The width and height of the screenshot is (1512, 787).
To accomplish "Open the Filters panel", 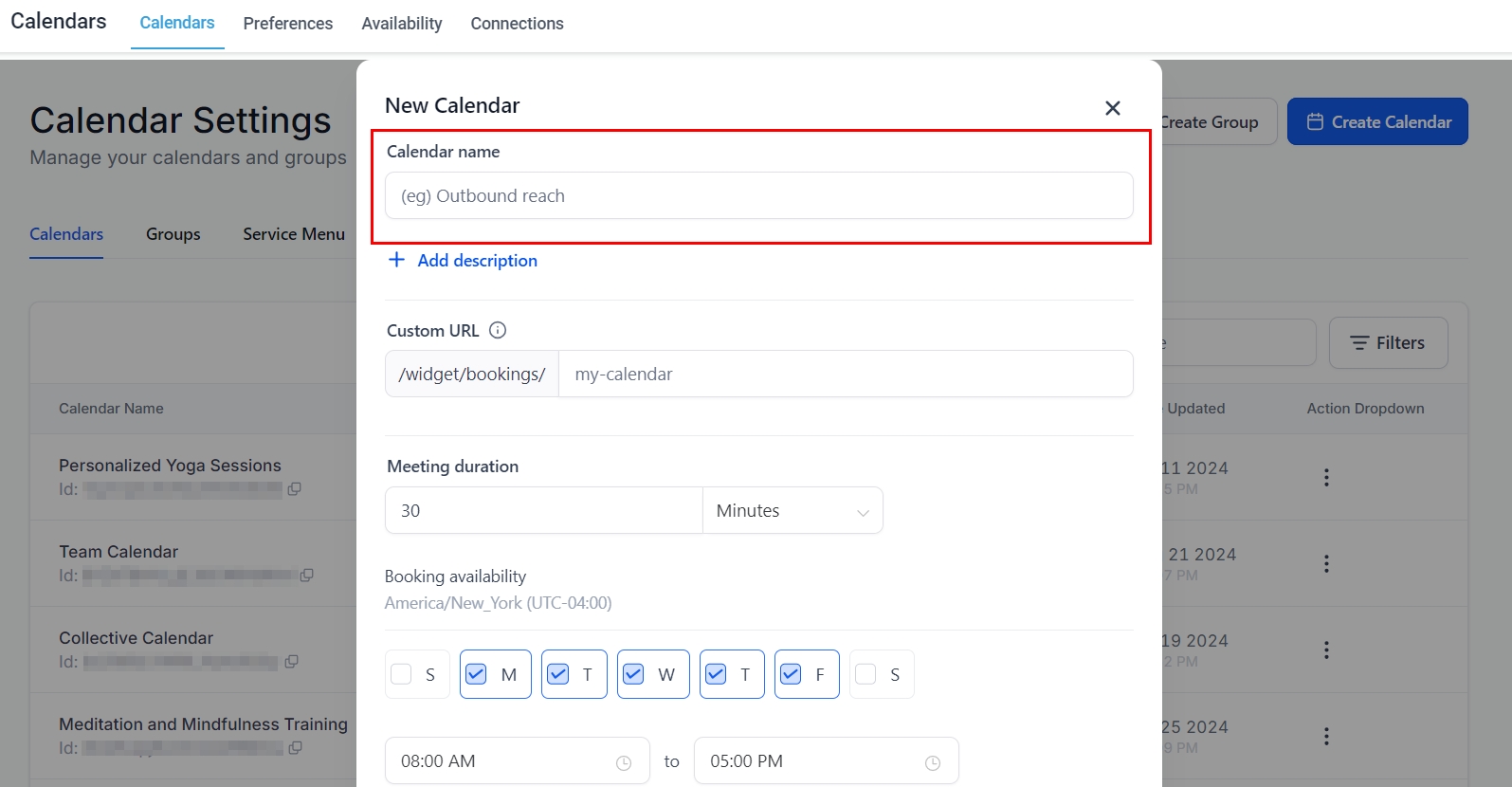I will [x=1388, y=342].
